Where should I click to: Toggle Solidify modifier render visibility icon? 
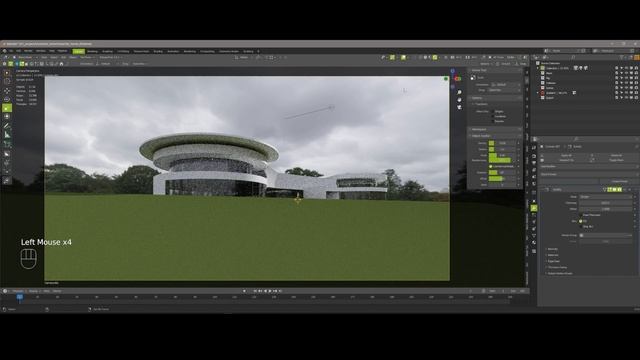tap(620, 190)
